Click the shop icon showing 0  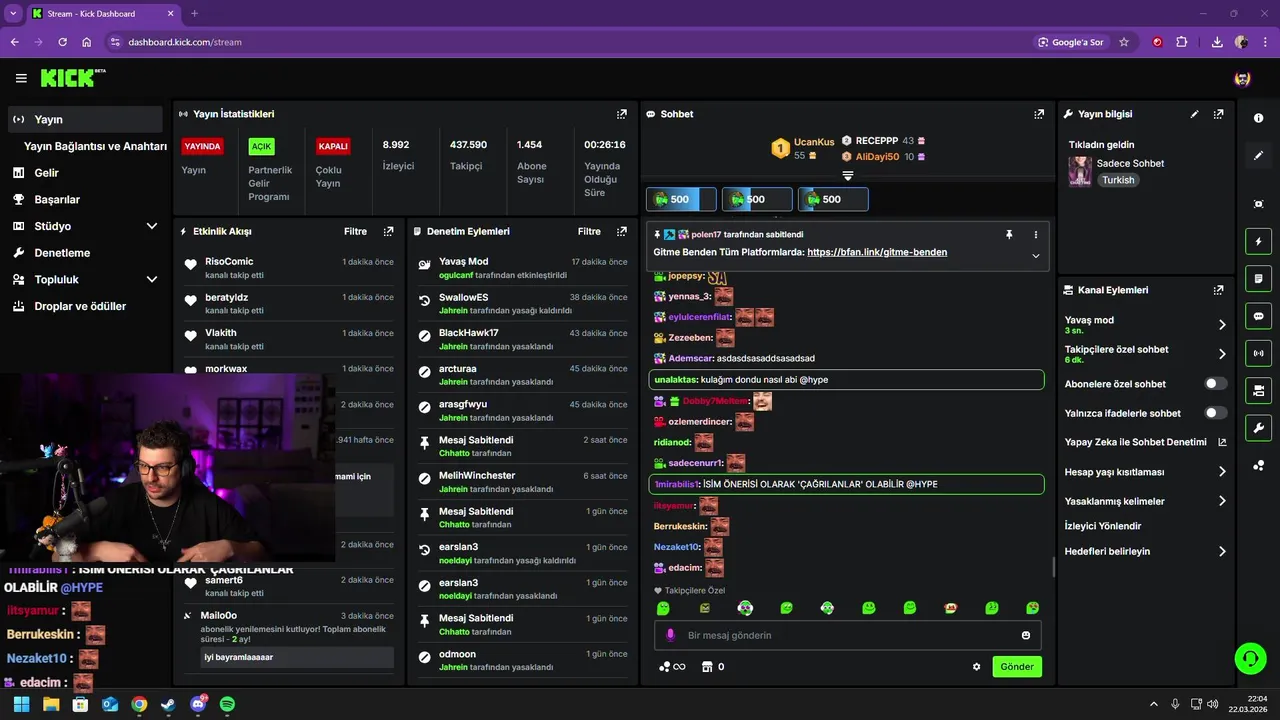713,667
